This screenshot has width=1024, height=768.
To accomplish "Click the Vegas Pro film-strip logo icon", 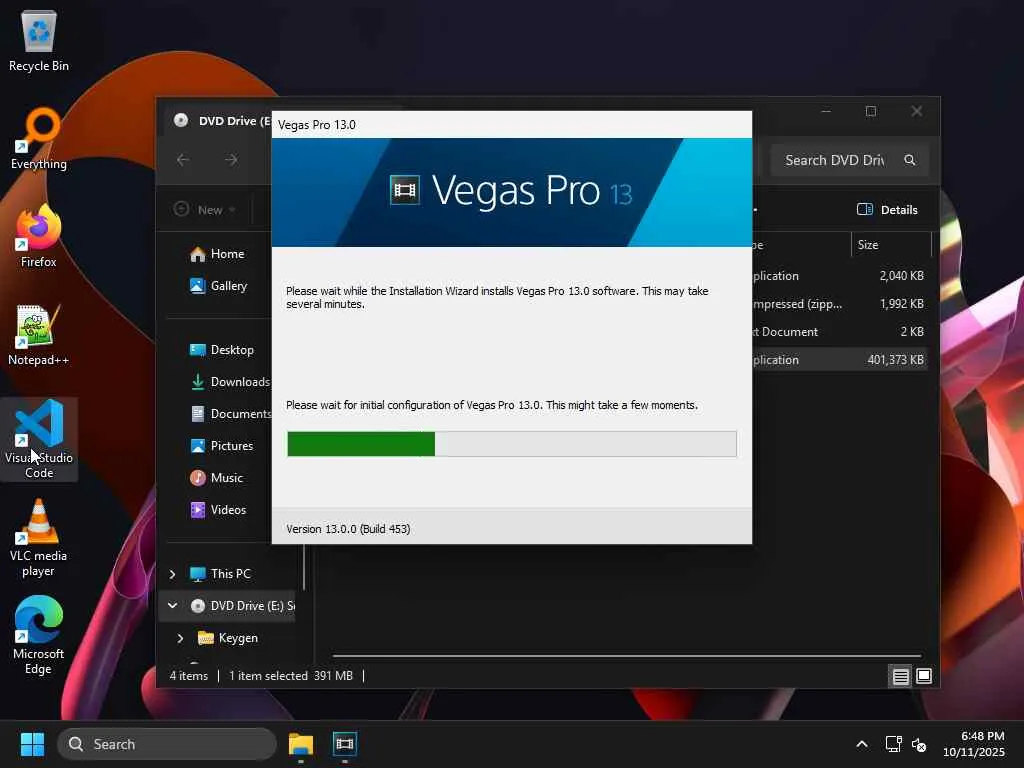I will pyautogui.click(x=405, y=191).
